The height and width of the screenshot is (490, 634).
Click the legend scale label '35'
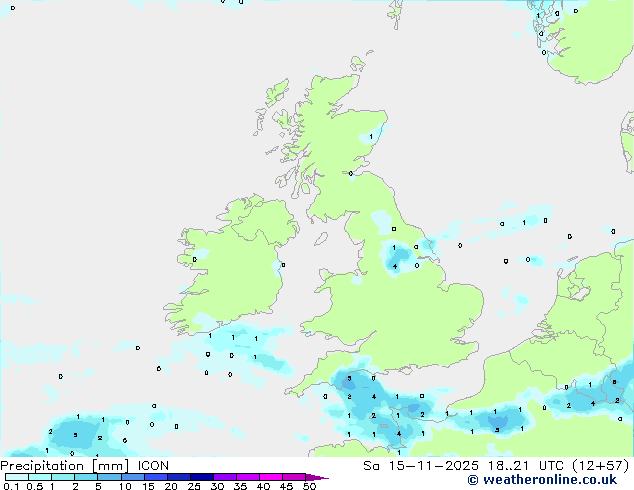240,486
